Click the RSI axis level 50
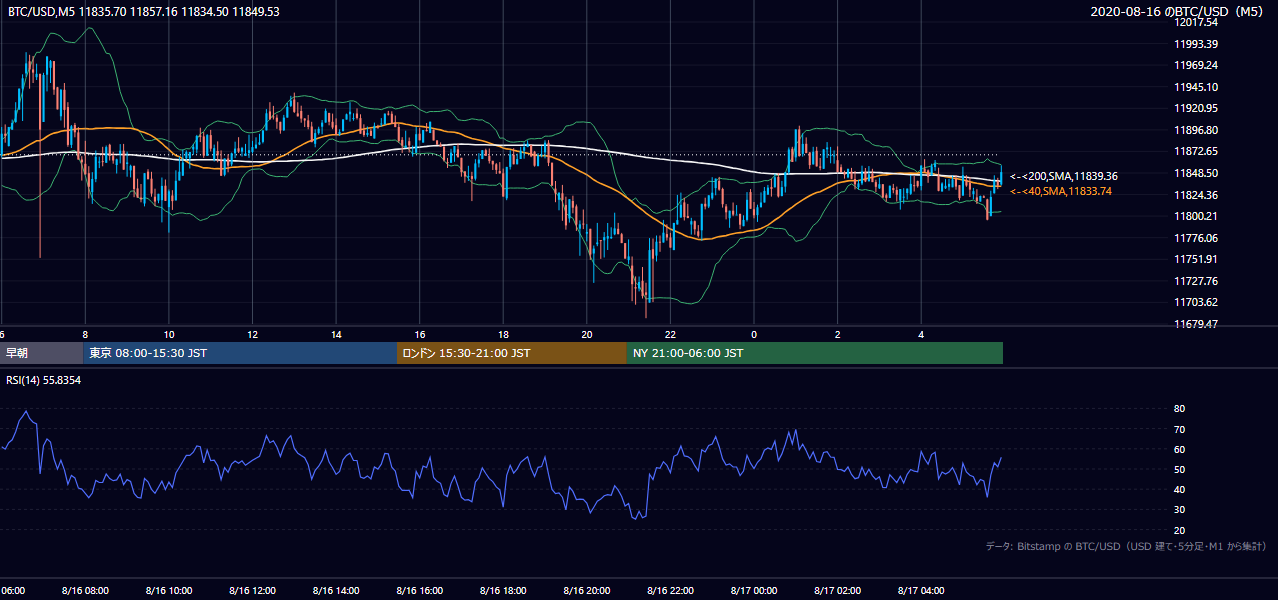Viewport: 1278px width, 600px height. pos(1179,469)
